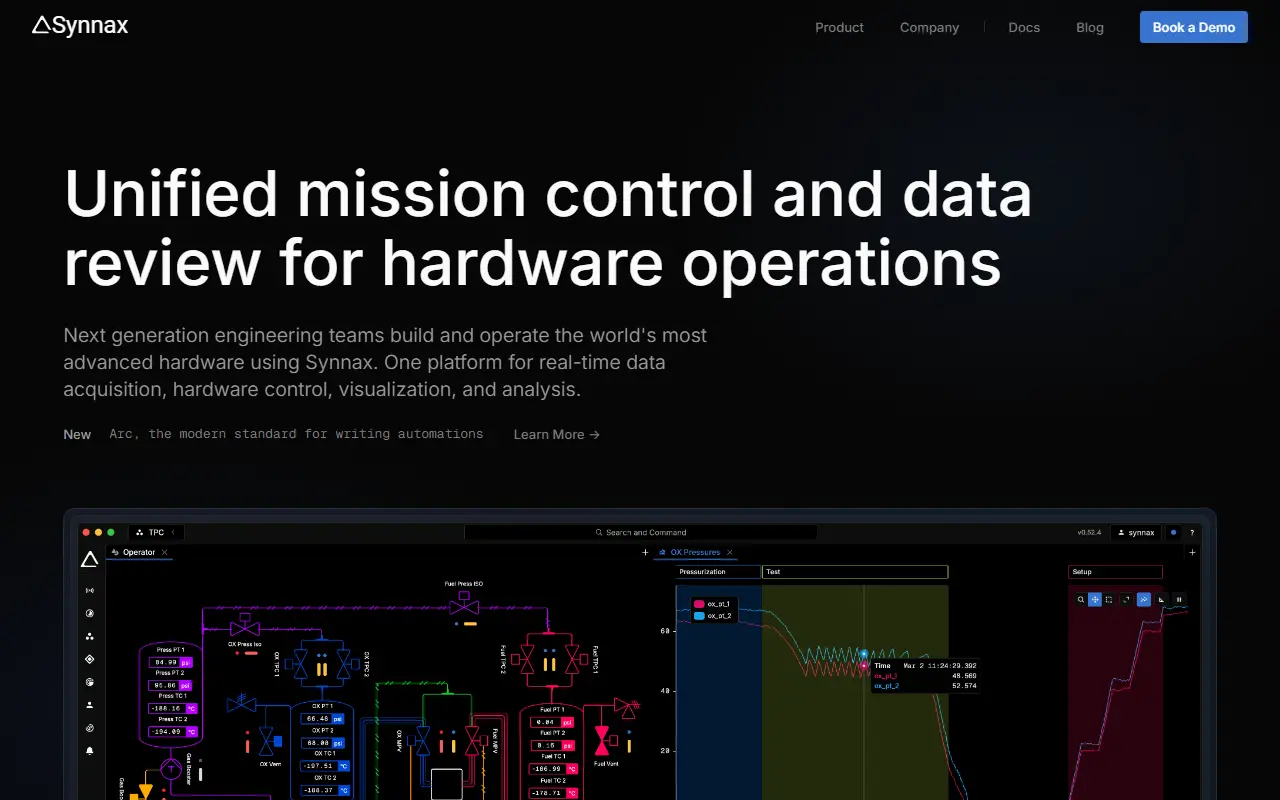Open the broadcast signal icon in the sidebar
The width and height of the screenshot is (1280, 800).
90,591
